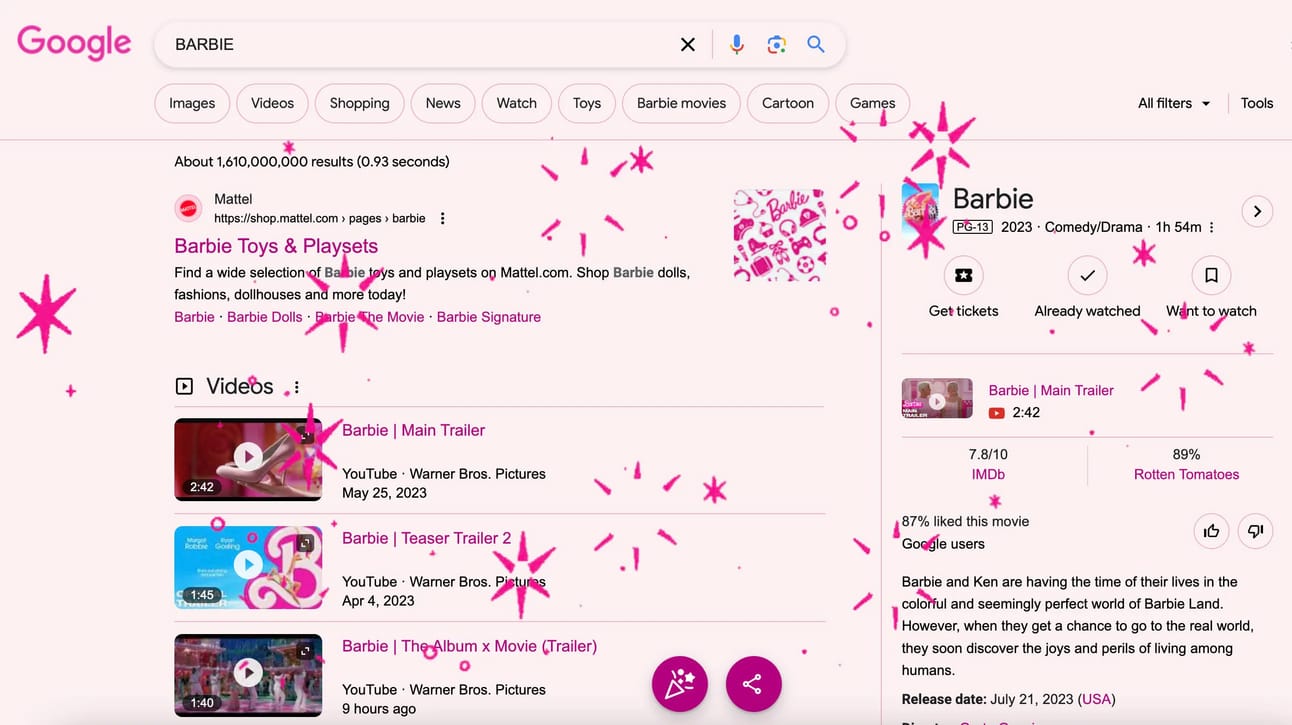Open the Videos section three-dot menu

(296, 387)
